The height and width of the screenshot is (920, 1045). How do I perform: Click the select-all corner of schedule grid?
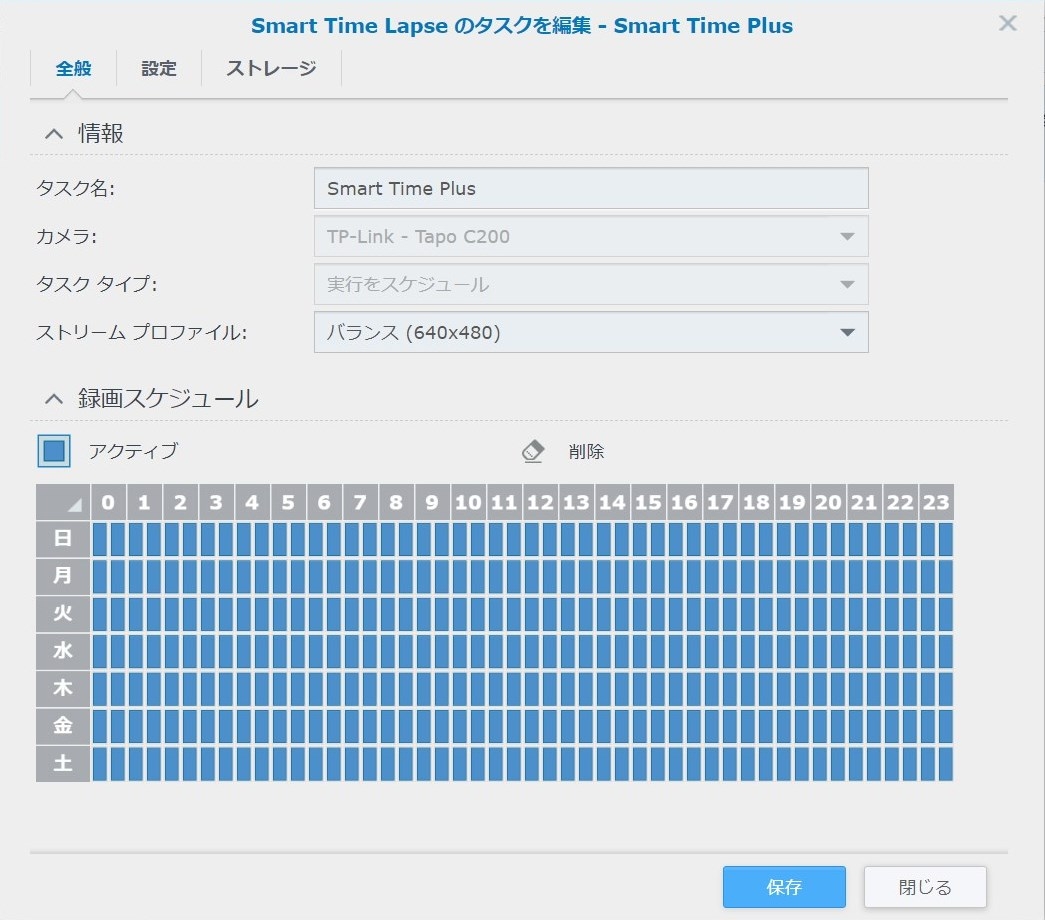(63, 502)
